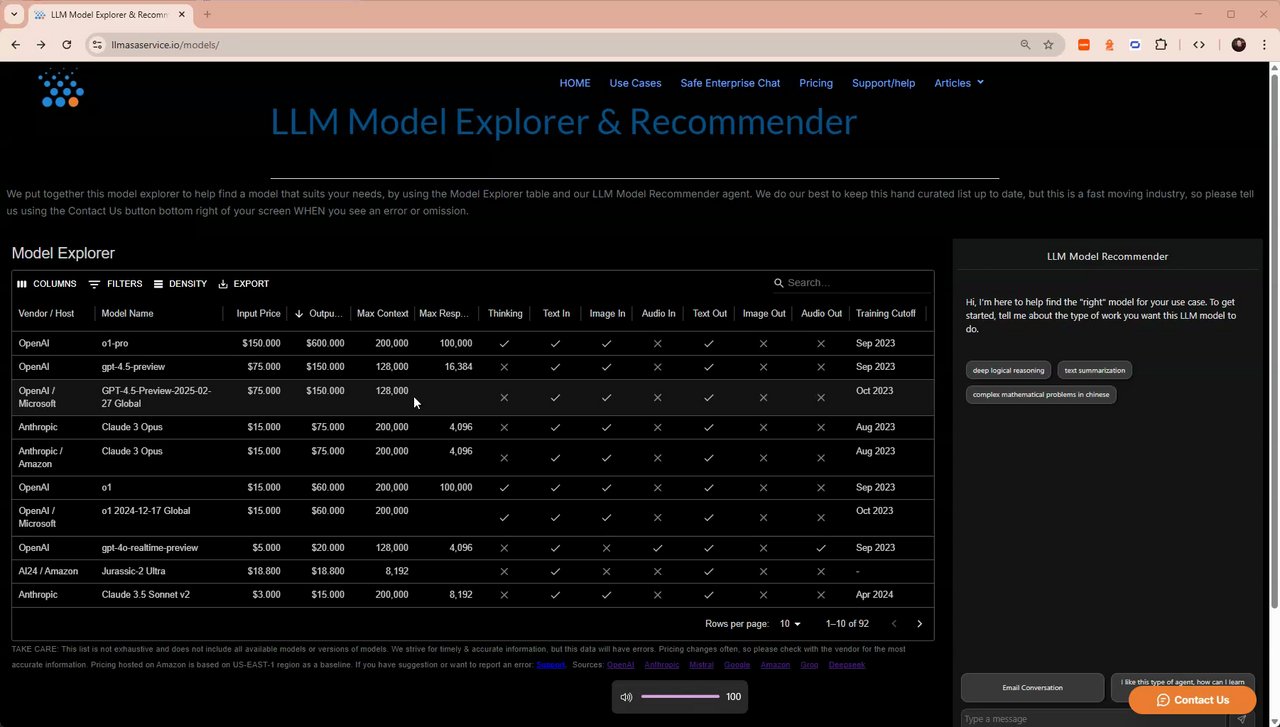Open the tab search dropdown arrow
Image resolution: width=1280 pixels, height=727 pixels.
click(x=14, y=14)
